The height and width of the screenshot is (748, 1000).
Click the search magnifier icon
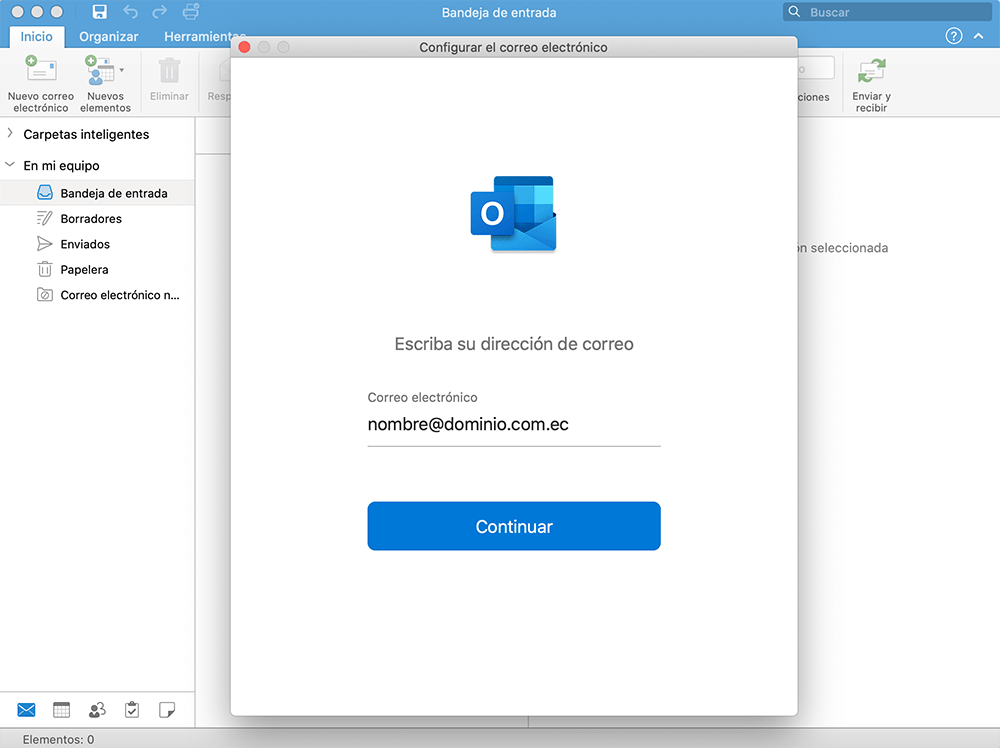[794, 11]
